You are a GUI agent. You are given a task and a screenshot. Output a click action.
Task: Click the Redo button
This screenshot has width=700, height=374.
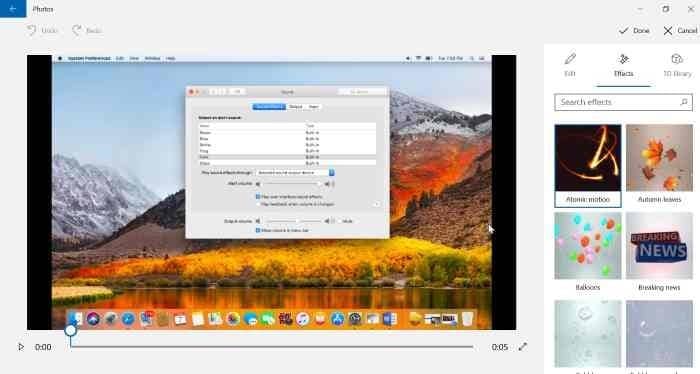click(x=87, y=30)
